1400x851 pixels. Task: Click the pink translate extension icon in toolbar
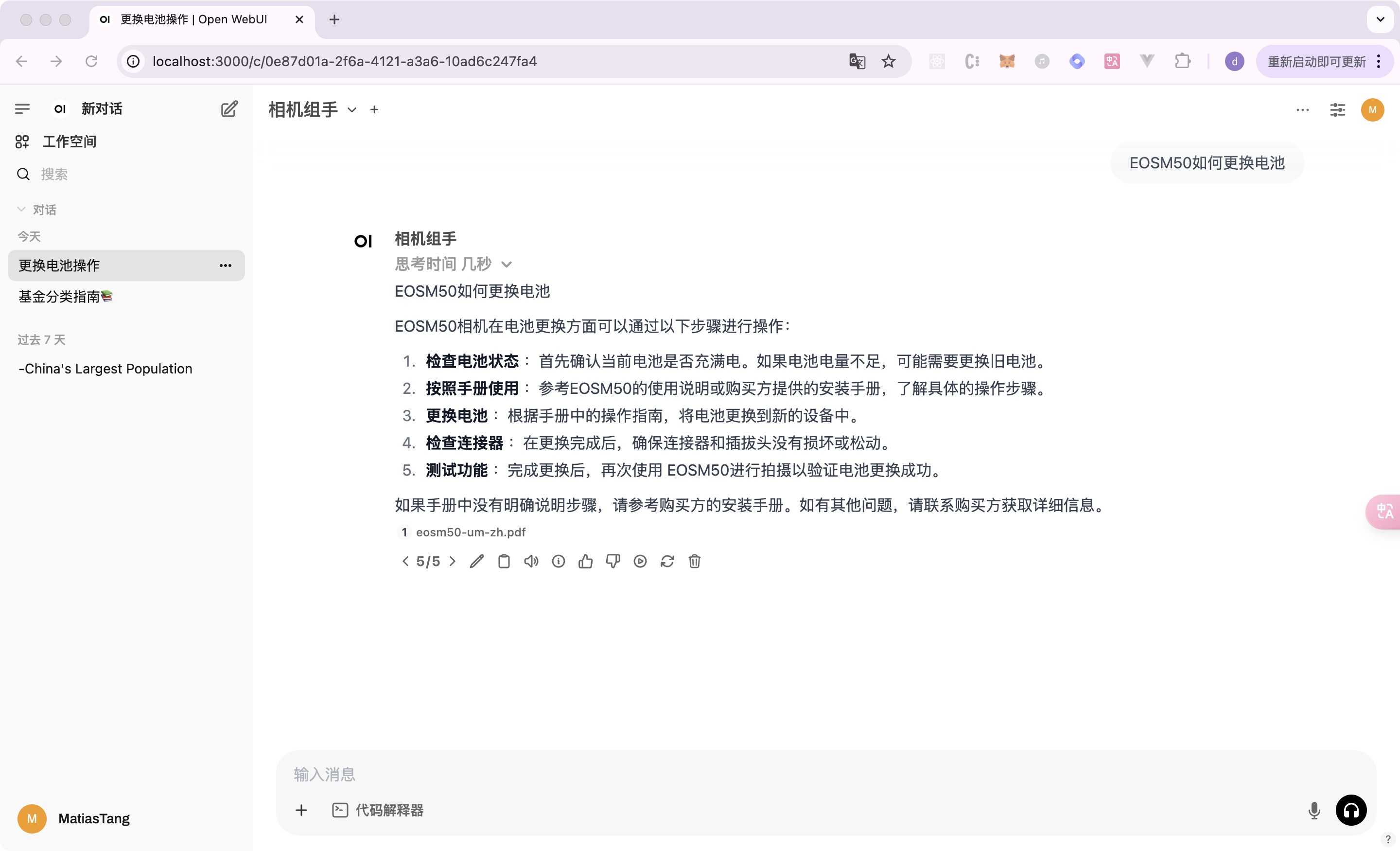coord(1111,61)
